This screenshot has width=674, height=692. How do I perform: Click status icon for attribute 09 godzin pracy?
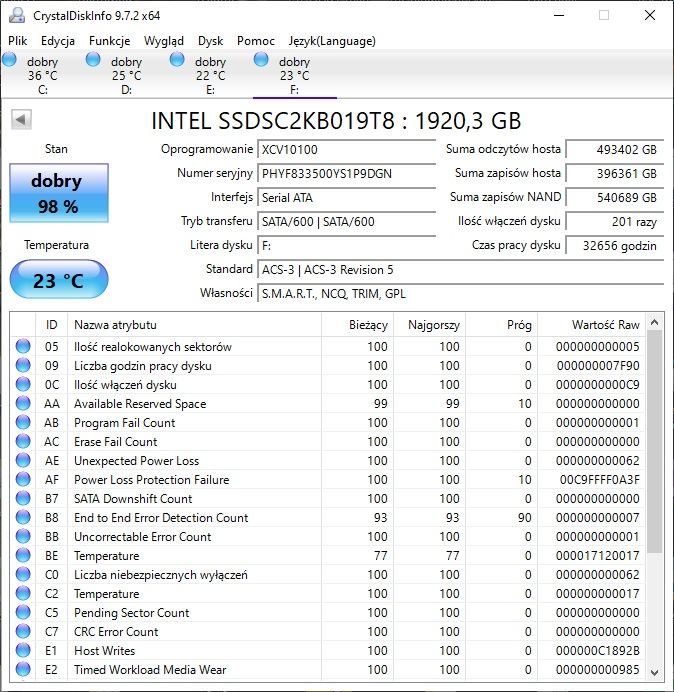[x=23, y=365]
